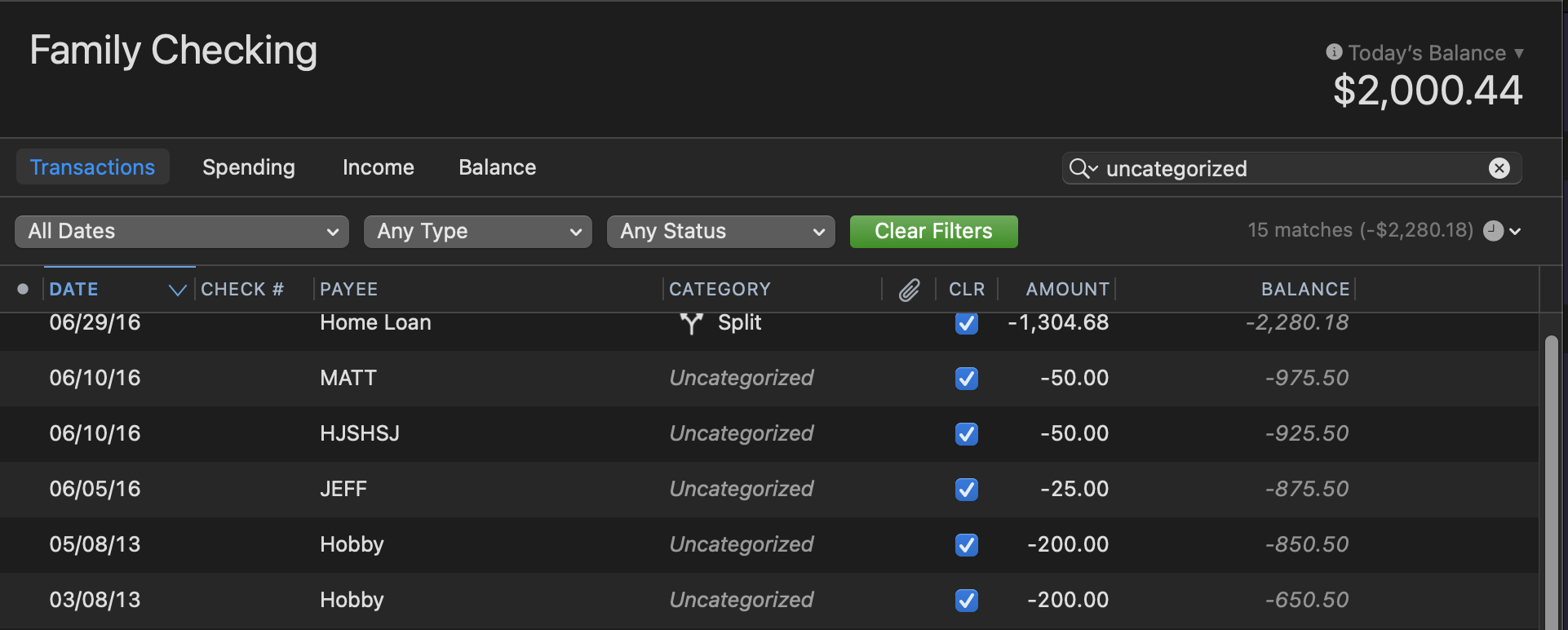Click the split icon on Home Loan
This screenshot has height=630, width=1568.
[x=691, y=323]
